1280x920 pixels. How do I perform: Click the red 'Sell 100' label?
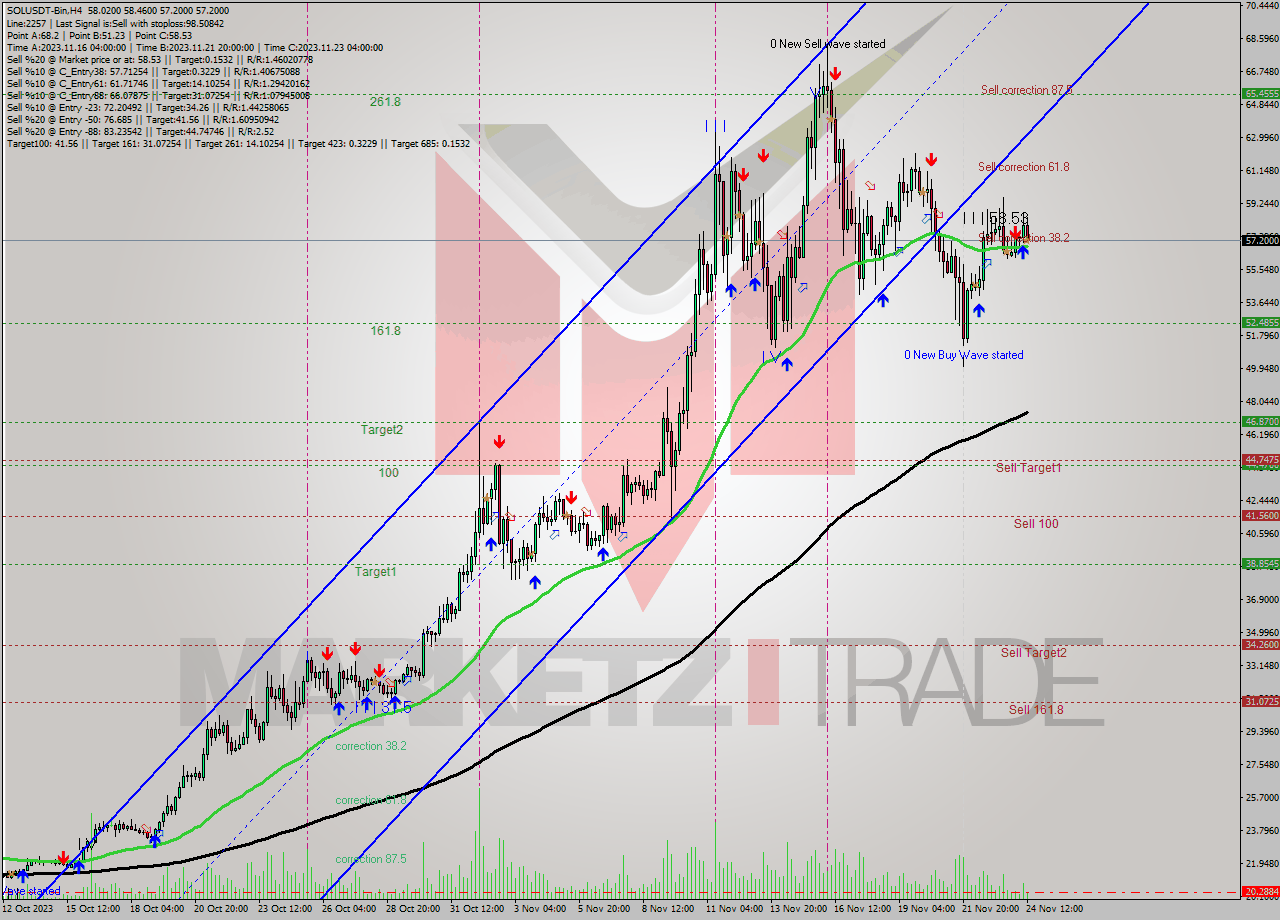tap(1036, 524)
